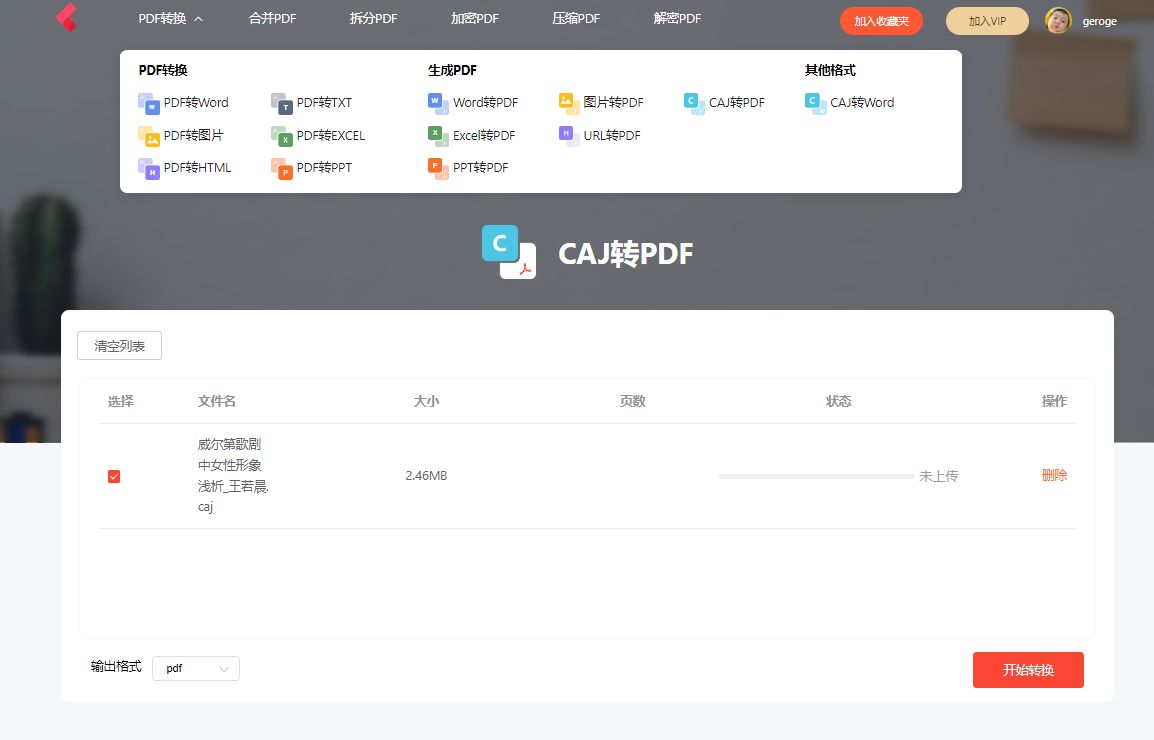Click the 页数 column header
Viewport: 1154px width, 740px height.
pyautogui.click(x=632, y=401)
